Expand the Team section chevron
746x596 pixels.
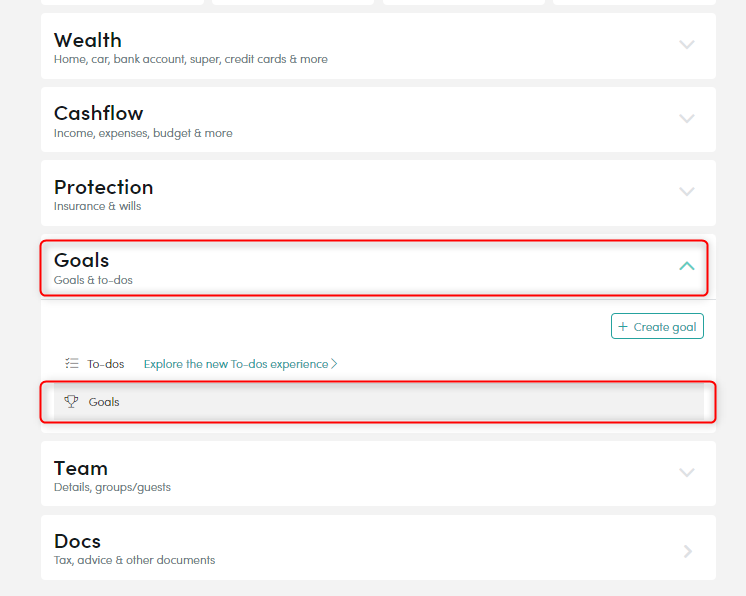(x=687, y=472)
